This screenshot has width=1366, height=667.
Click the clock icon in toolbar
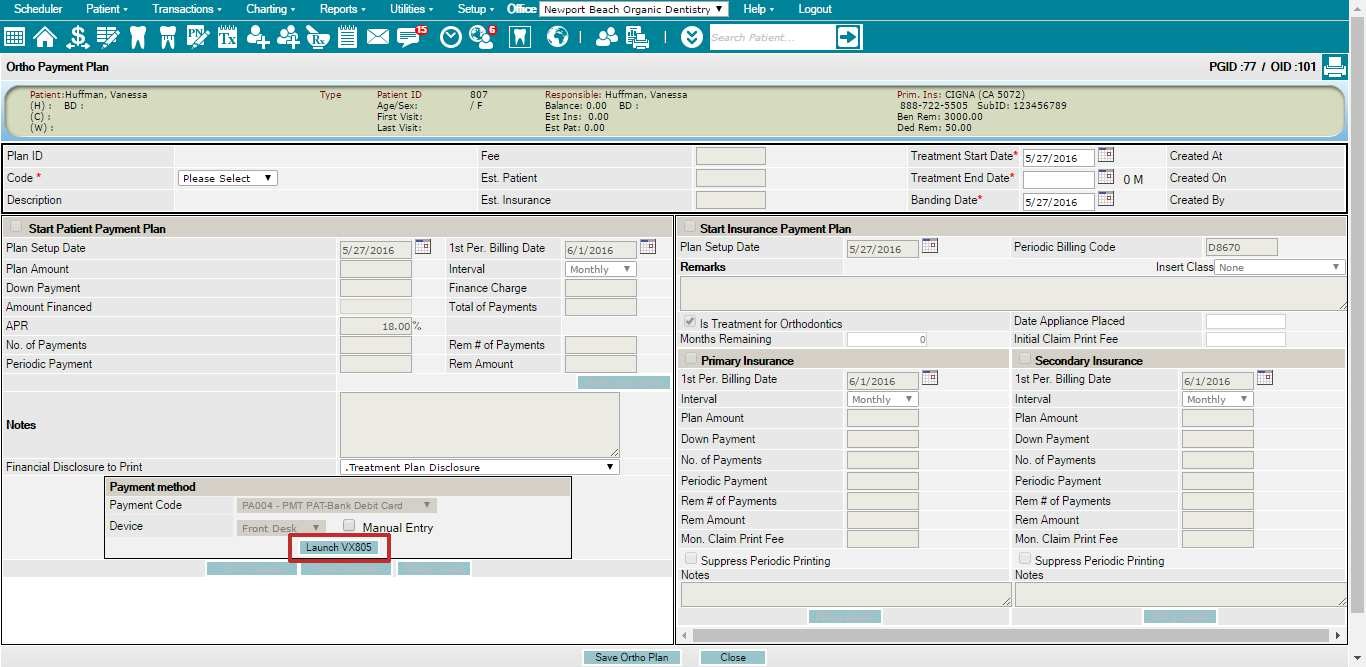(451, 38)
